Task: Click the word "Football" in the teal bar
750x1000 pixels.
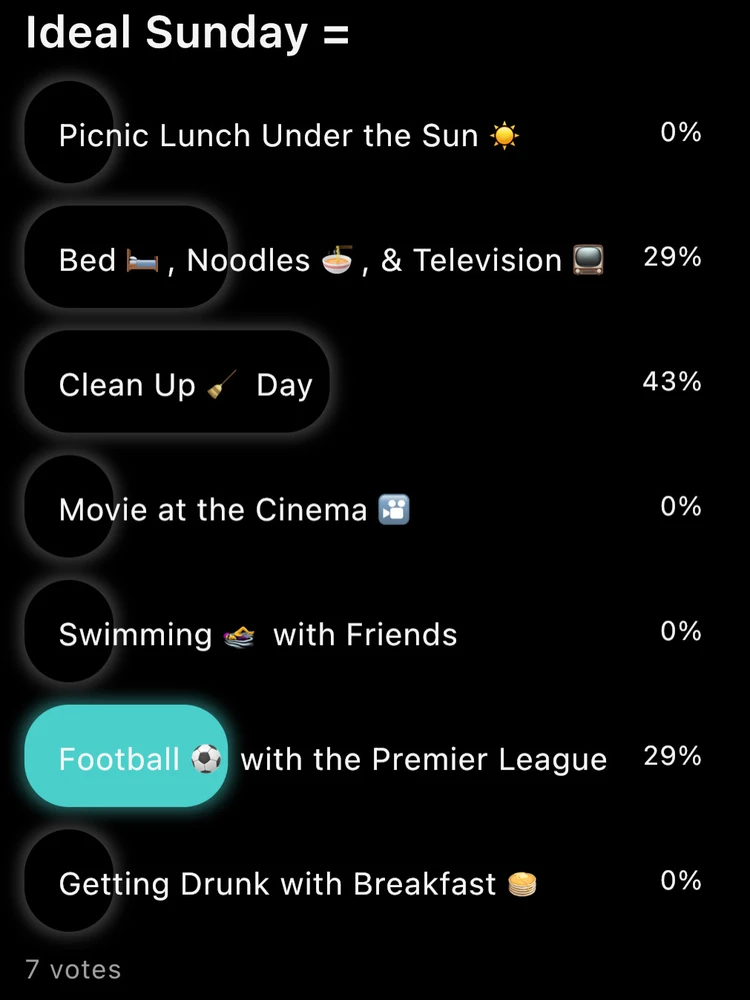Action: [118, 760]
